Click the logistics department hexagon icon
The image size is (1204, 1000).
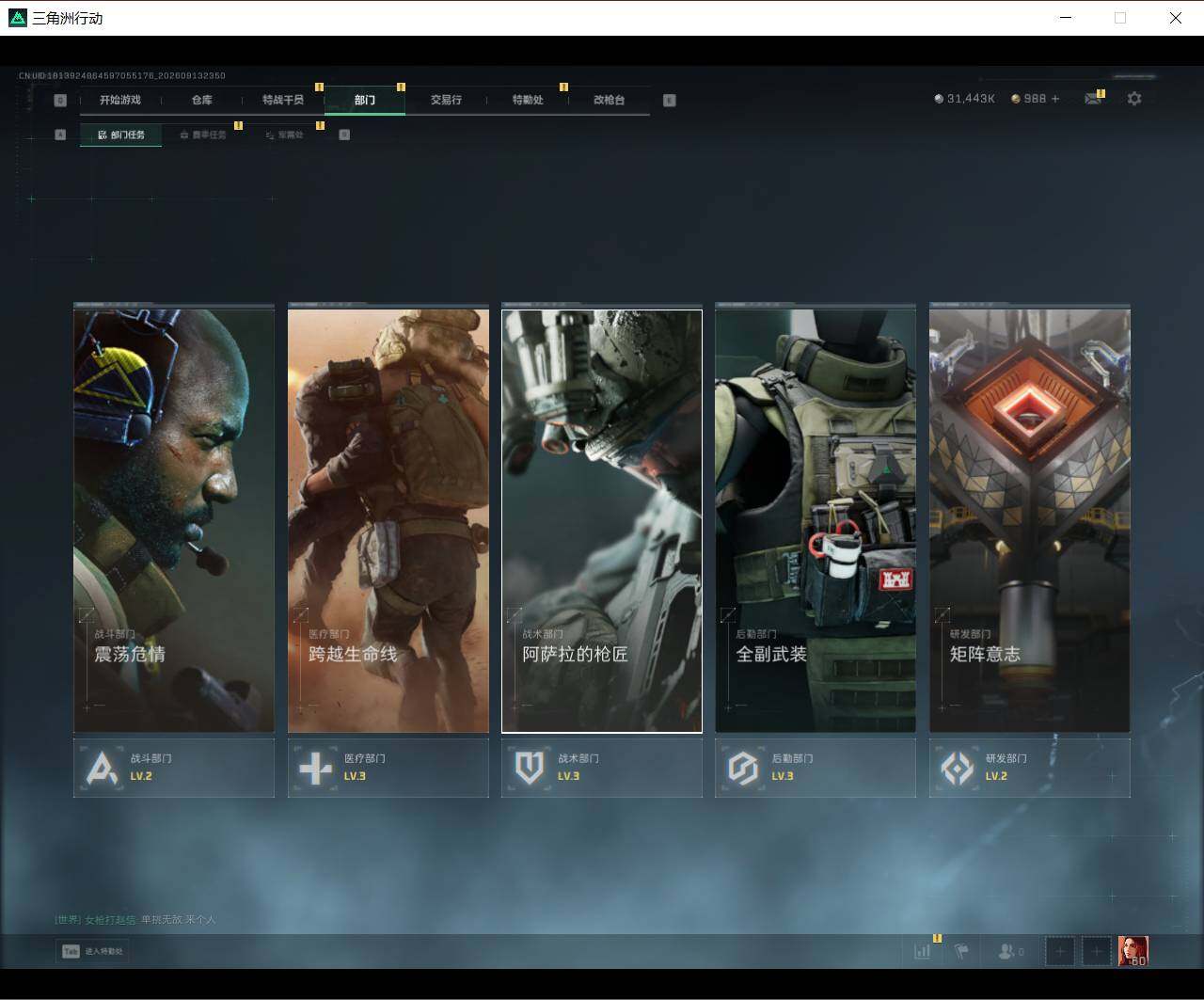743,769
